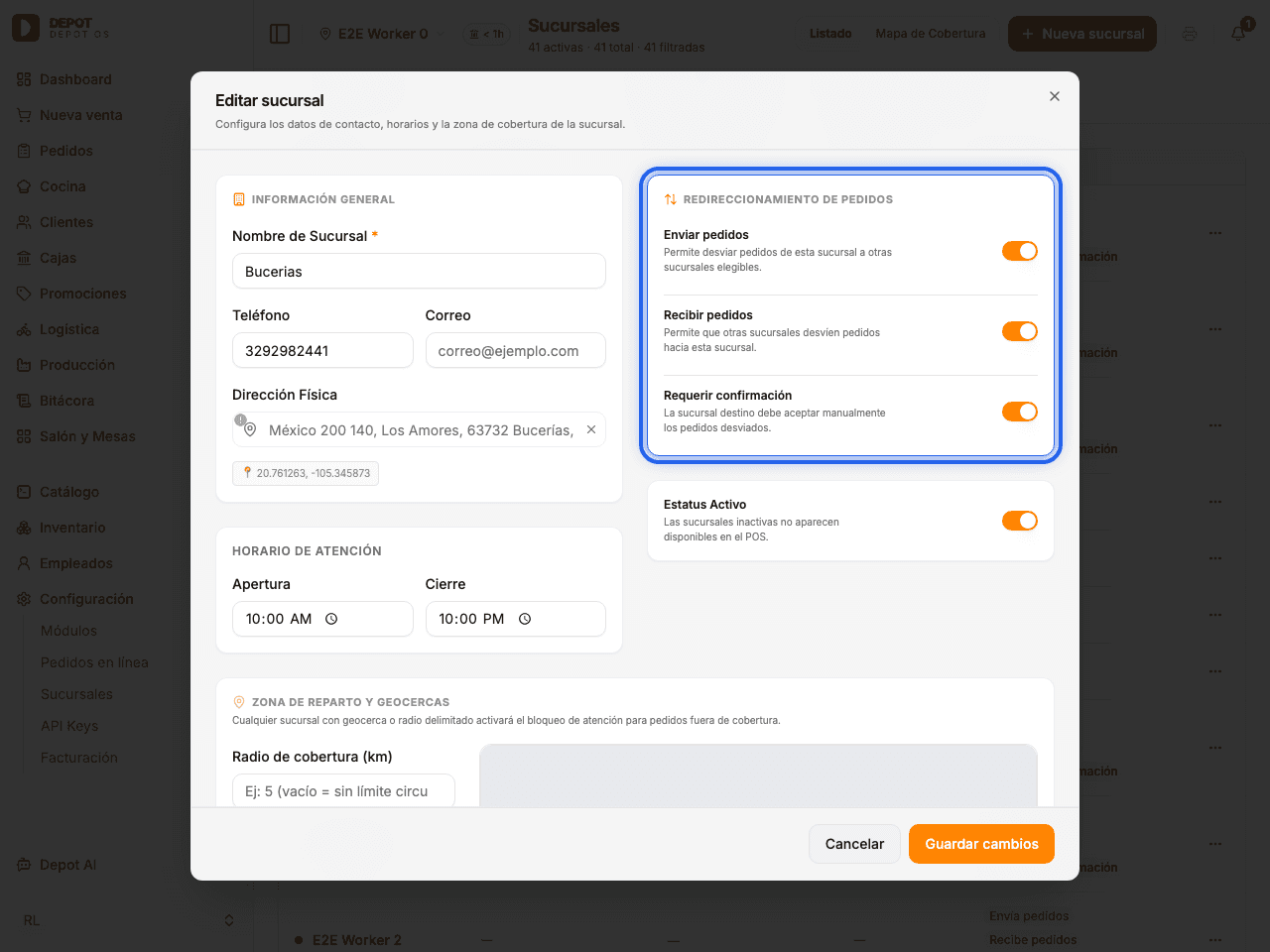
Task: Click the Promociones tag icon
Action: pyautogui.click(x=24, y=294)
